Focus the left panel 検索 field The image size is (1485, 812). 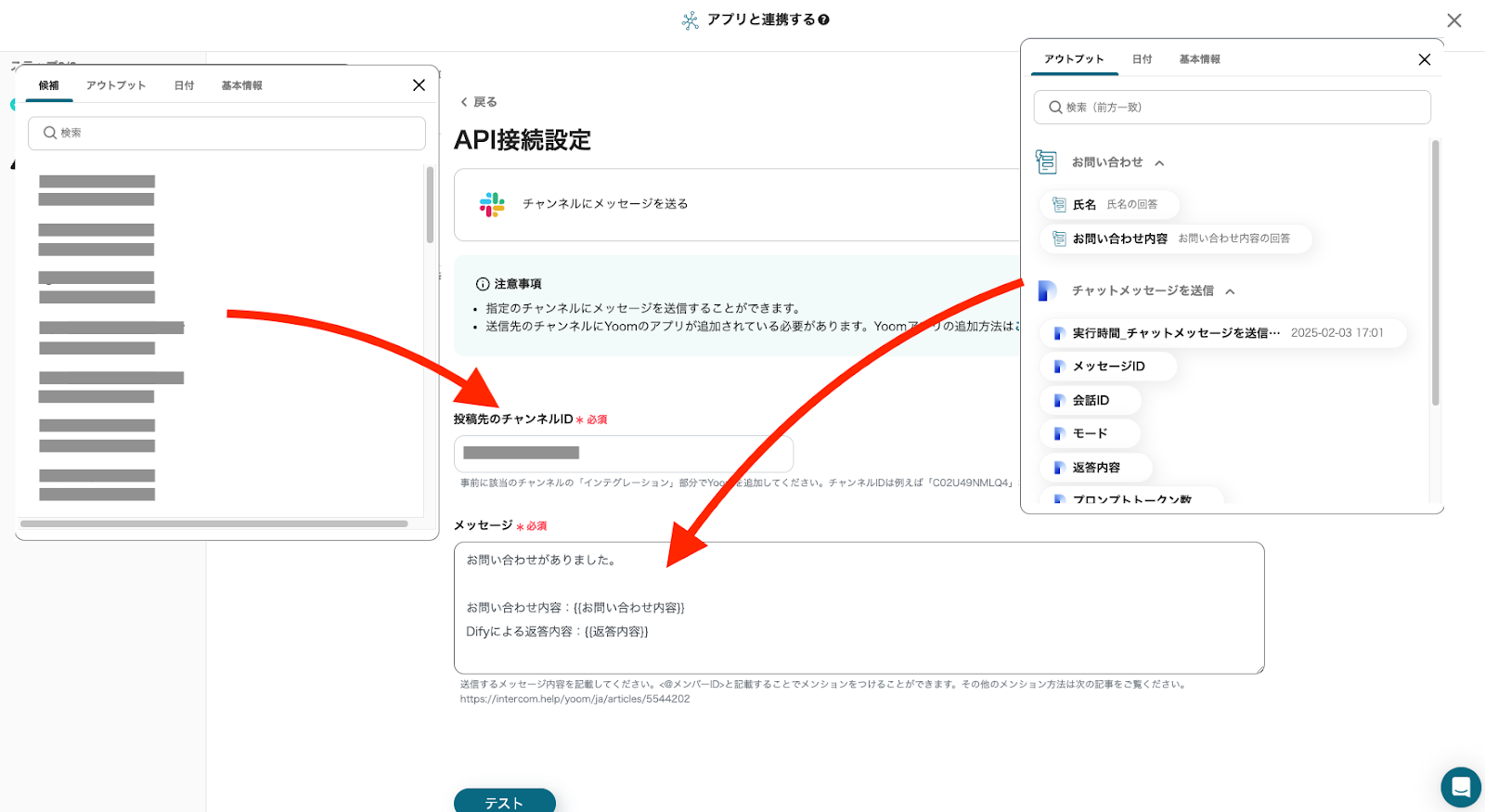[x=226, y=134]
